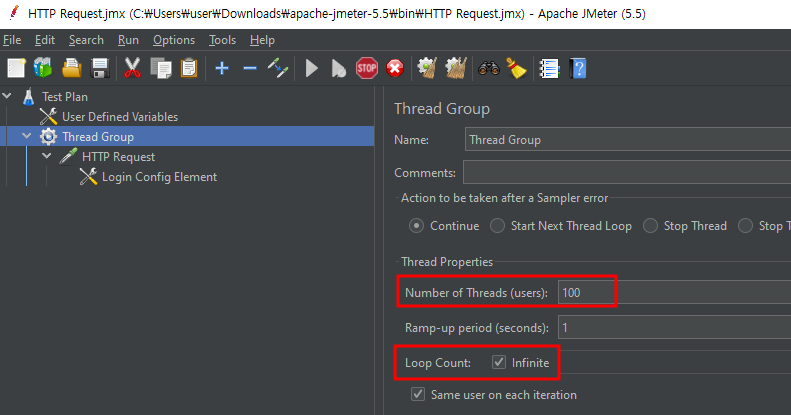
Task: Open the Run menu
Action: [128, 40]
